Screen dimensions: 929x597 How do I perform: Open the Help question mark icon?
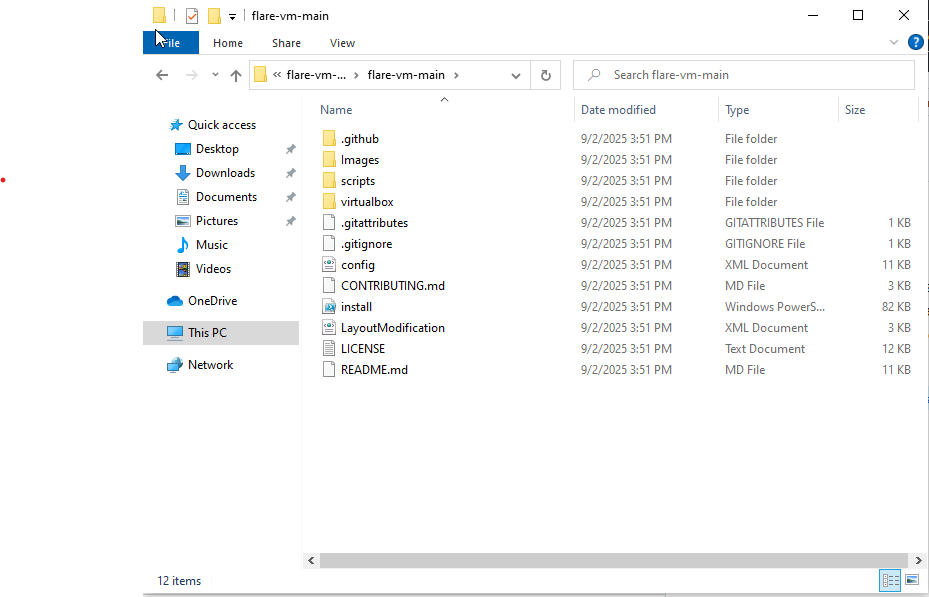pos(915,42)
